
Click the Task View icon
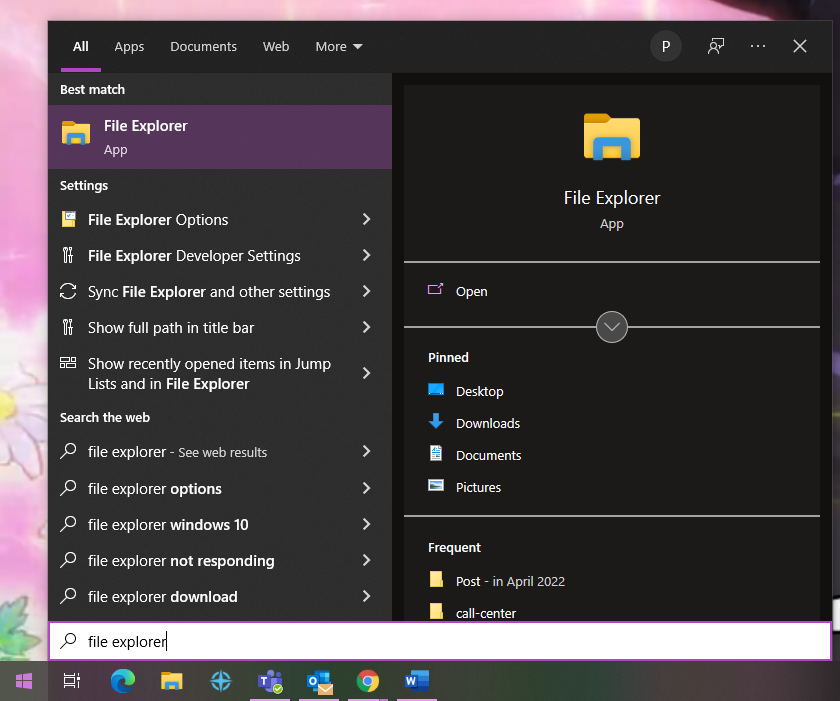click(71, 681)
